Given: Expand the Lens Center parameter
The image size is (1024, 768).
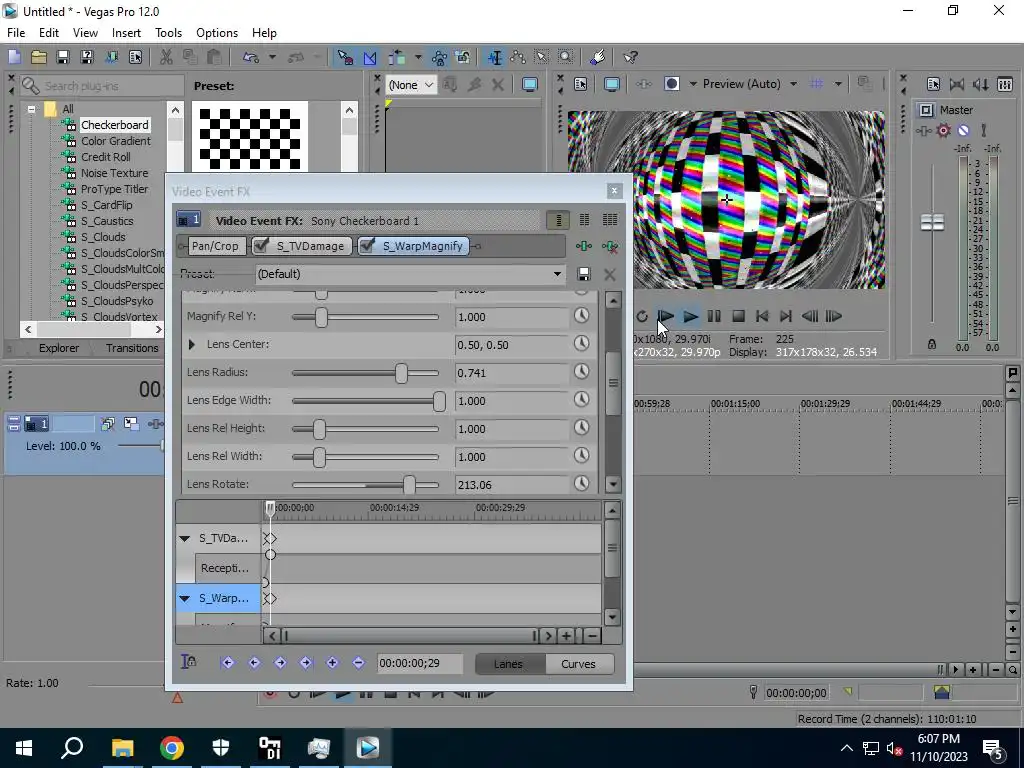Looking at the screenshot, I should tap(191, 344).
